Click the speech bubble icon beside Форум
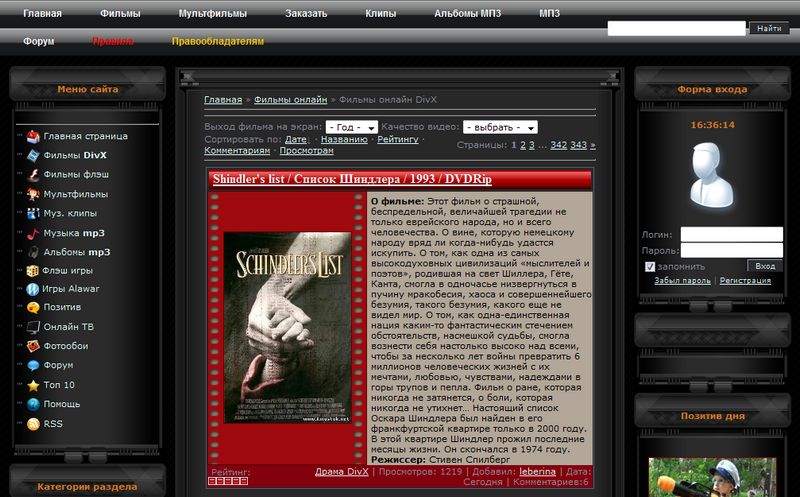This screenshot has height=497, width=800. tap(33, 365)
